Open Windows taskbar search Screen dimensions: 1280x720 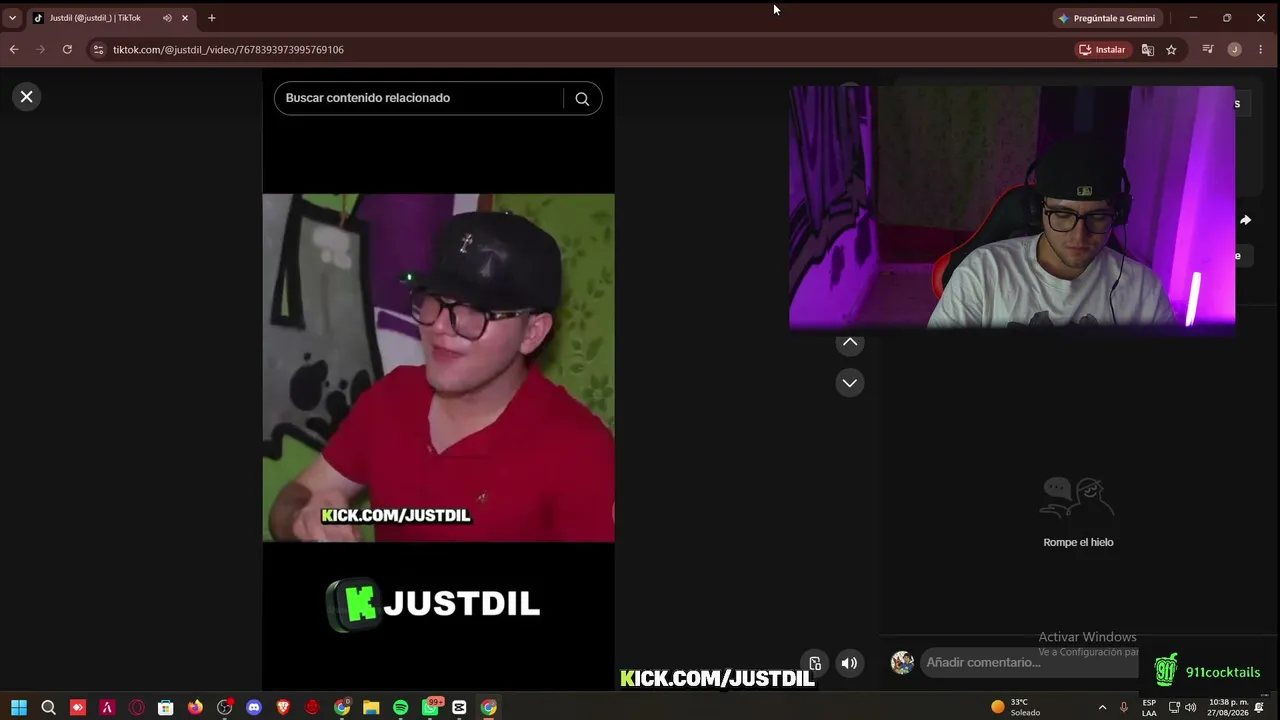[48, 707]
